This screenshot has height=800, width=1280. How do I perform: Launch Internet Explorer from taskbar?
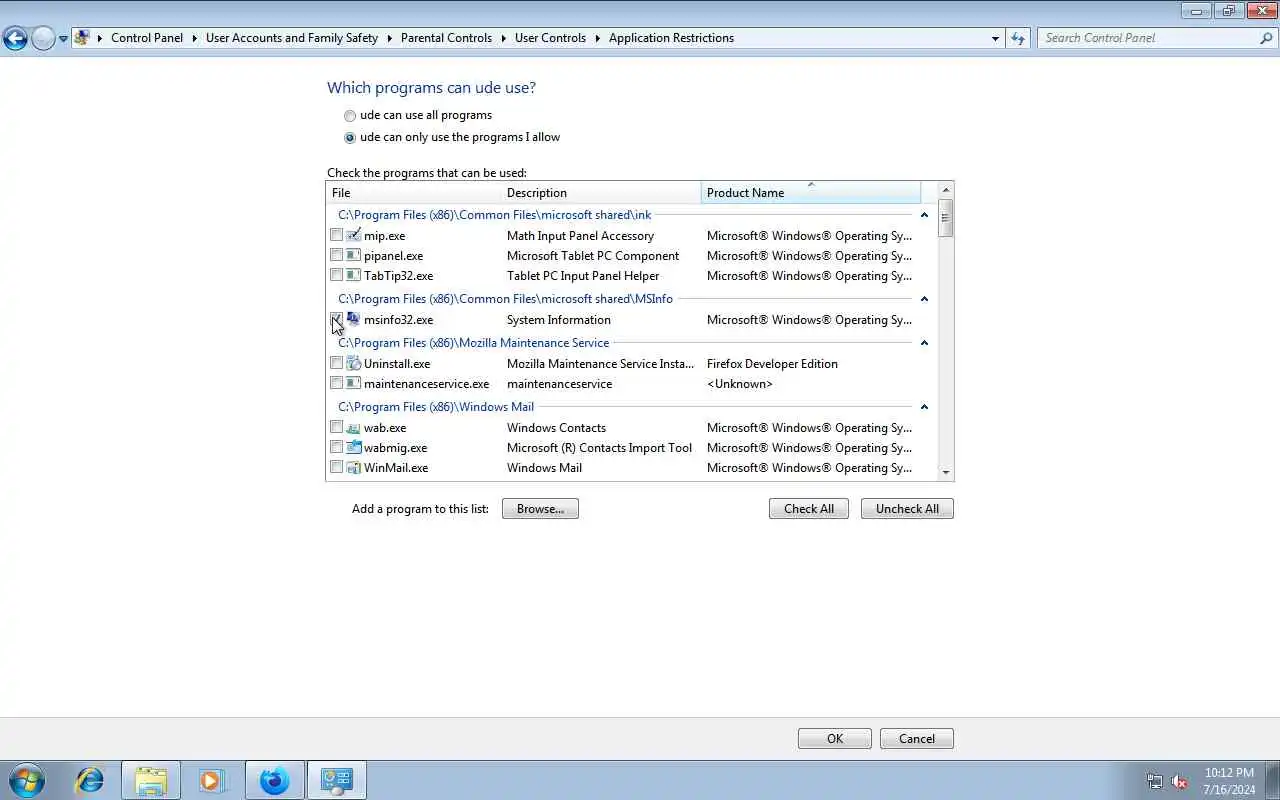(90, 780)
